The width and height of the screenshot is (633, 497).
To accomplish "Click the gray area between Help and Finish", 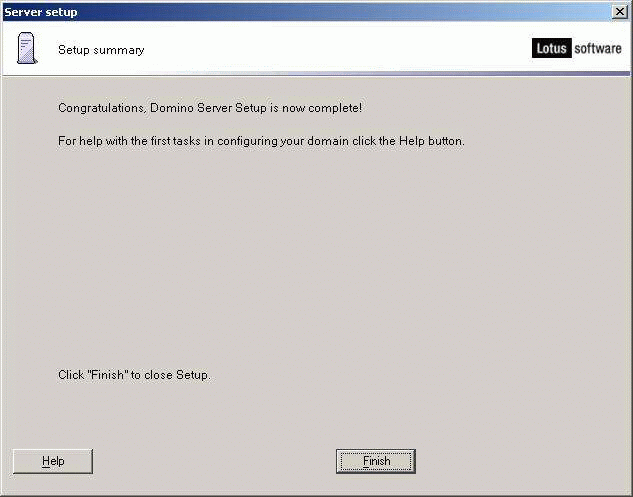I will pos(214,461).
